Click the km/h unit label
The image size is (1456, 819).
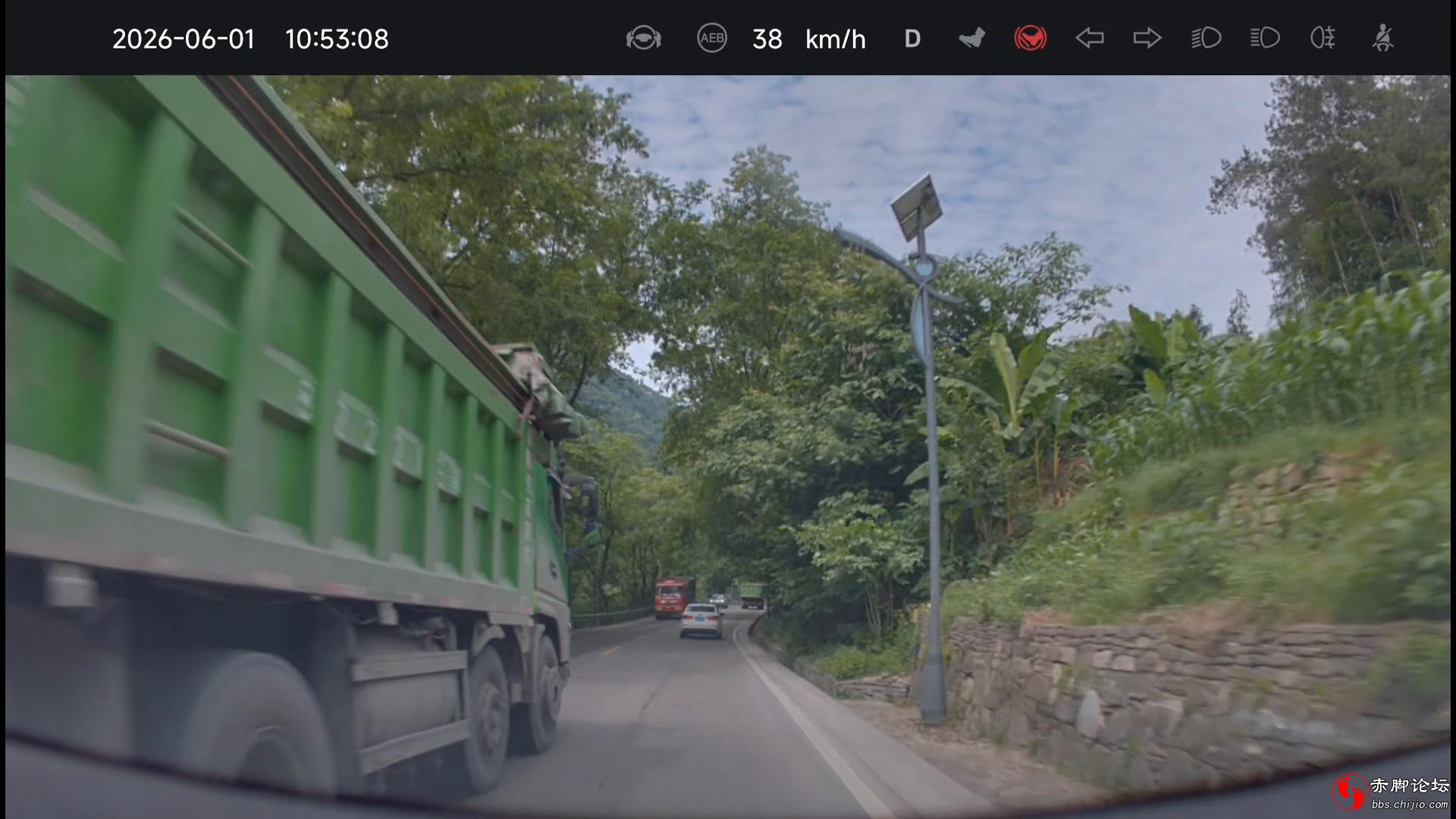(x=835, y=39)
